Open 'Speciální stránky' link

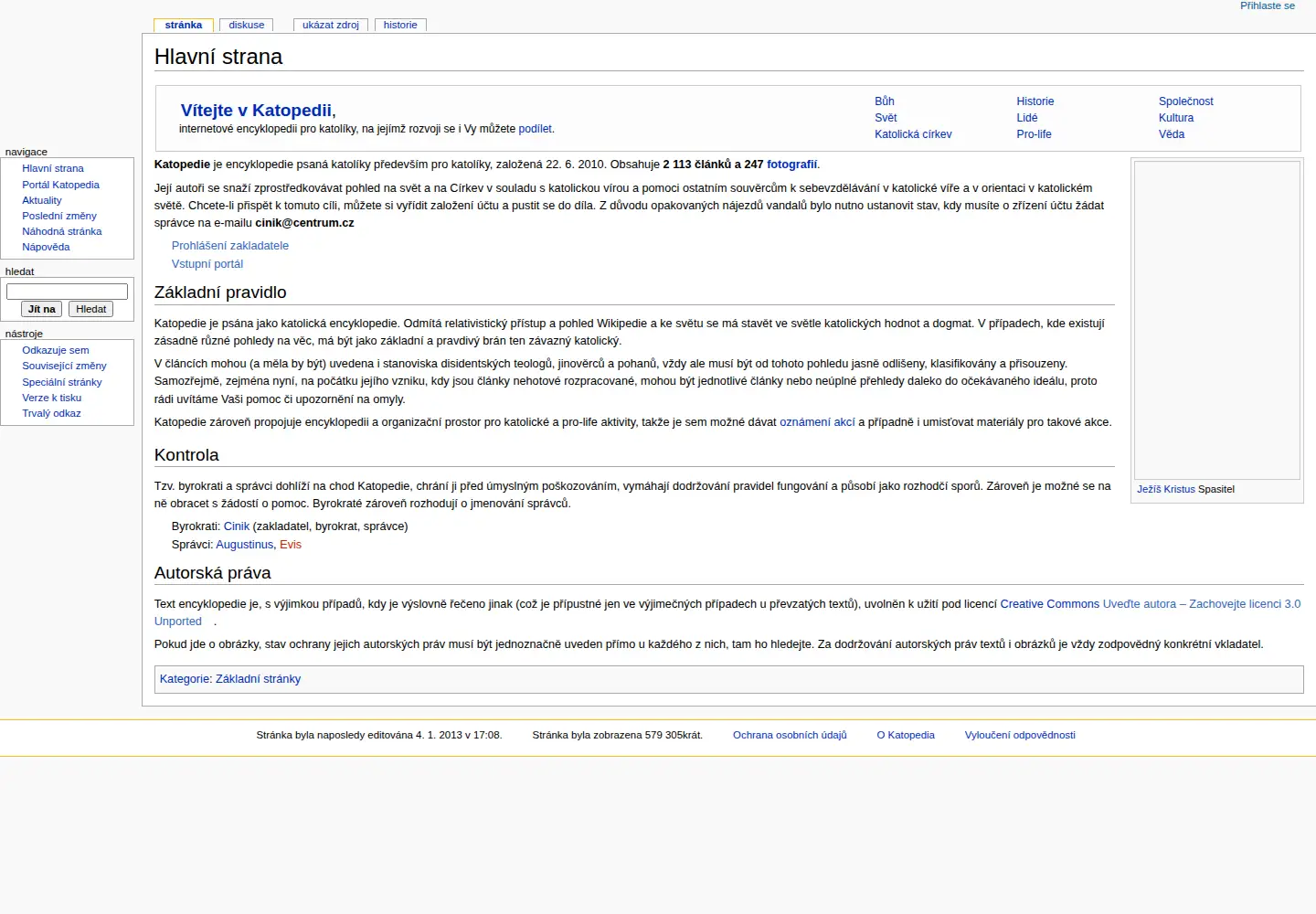[x=62, y=382]
